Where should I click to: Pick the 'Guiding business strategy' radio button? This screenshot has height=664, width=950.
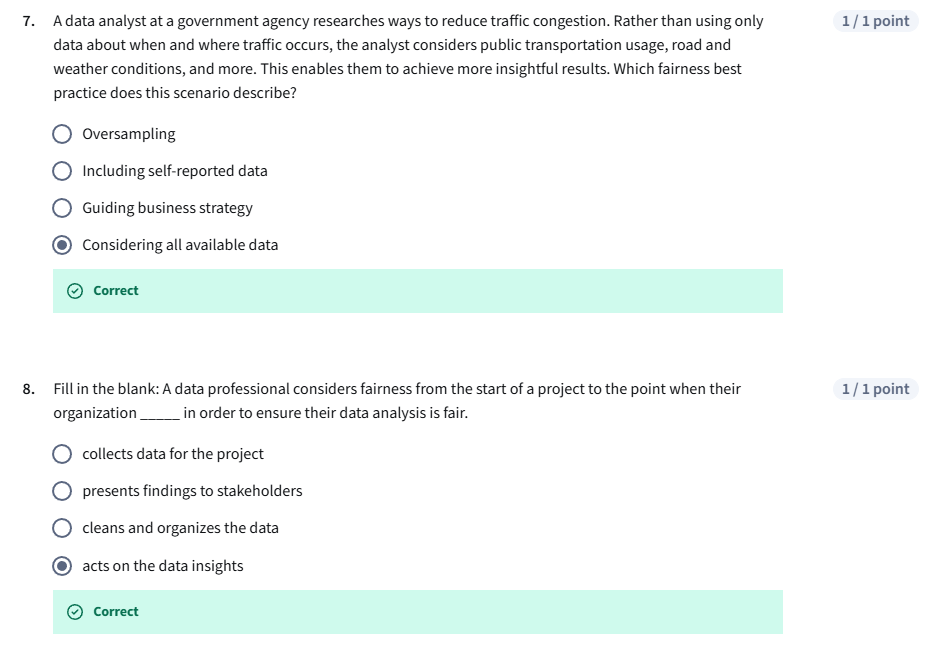[x=62, y=208]
